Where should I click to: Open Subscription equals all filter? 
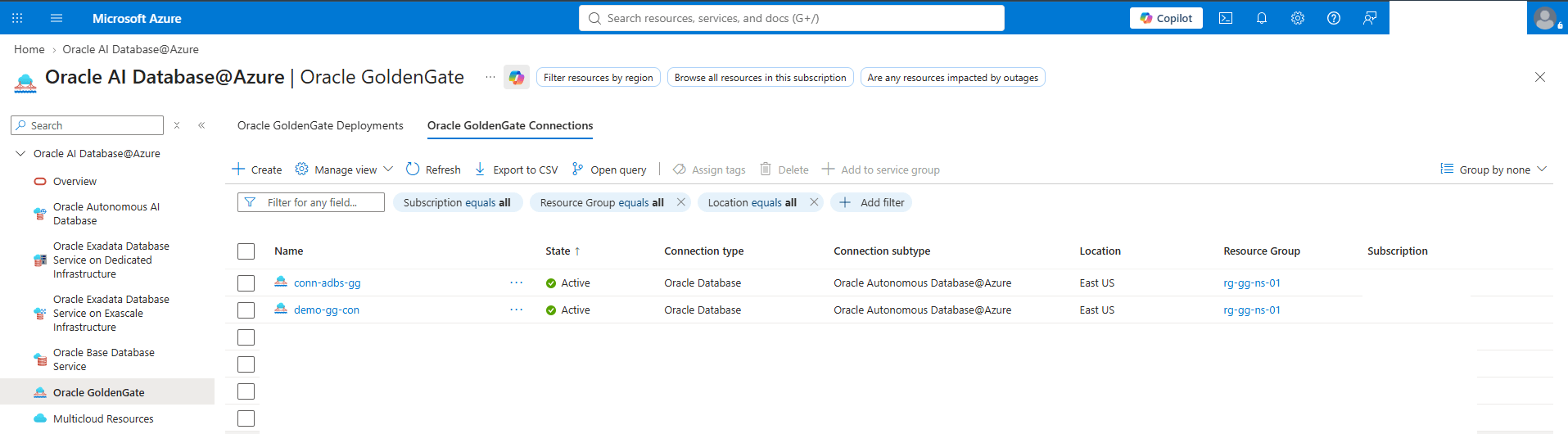pyautogui.click(x=457, y=202)
